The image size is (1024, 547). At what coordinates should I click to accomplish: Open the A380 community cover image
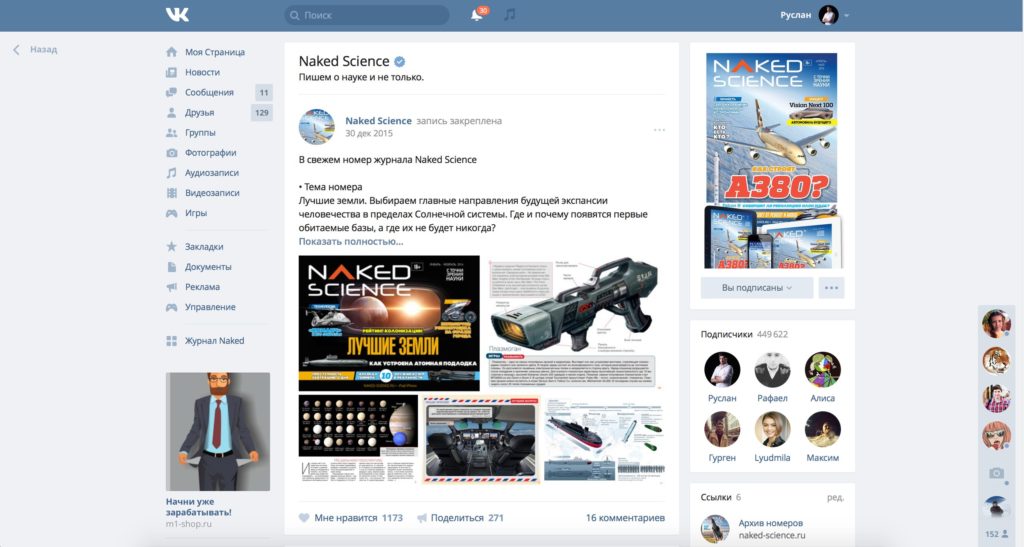(772, 161)
